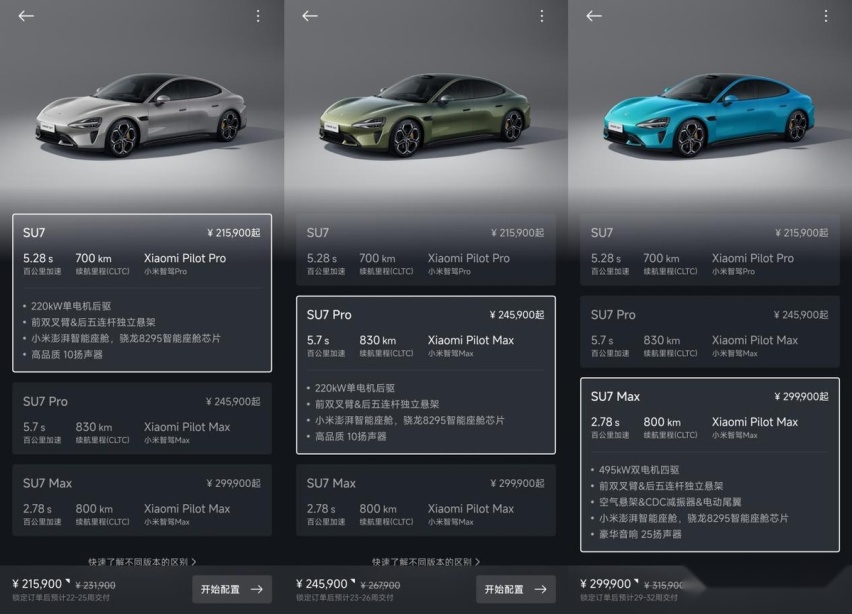Tap back arrow in the blue car screen
The height and width of the screenshot is (614, 852).
[594, 16]
